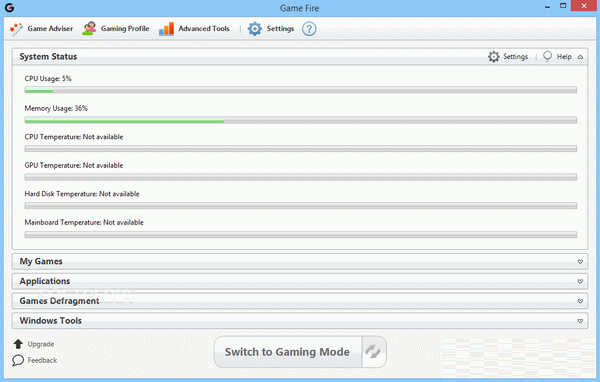Click 'Mainboard Temperature: Not available' text
The height and width of the screenshot is (382, 600).
coord(84,222)
